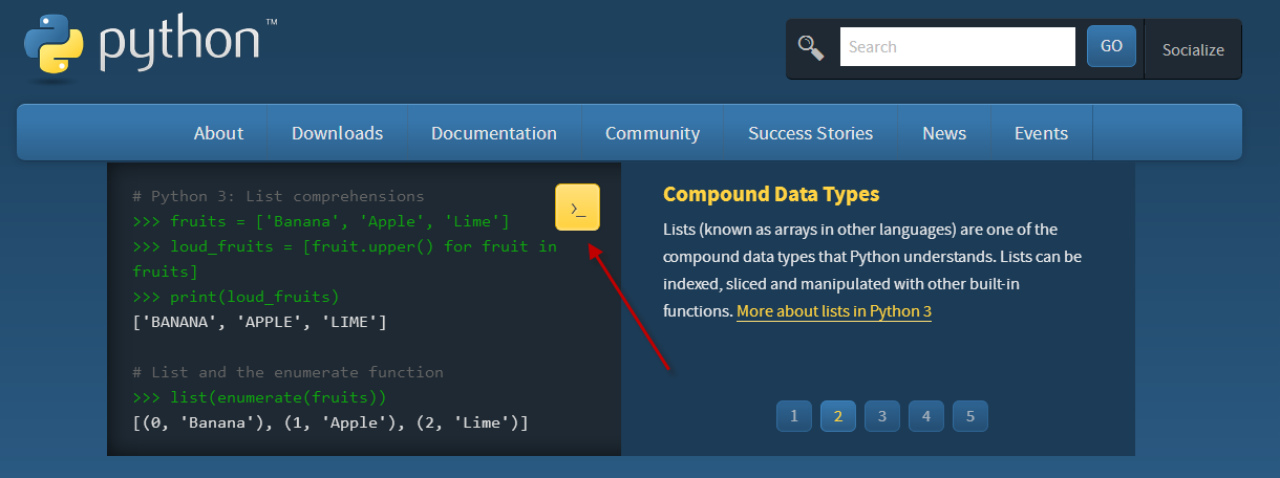Select Community in the navigation bar

(x=652, y=133)
